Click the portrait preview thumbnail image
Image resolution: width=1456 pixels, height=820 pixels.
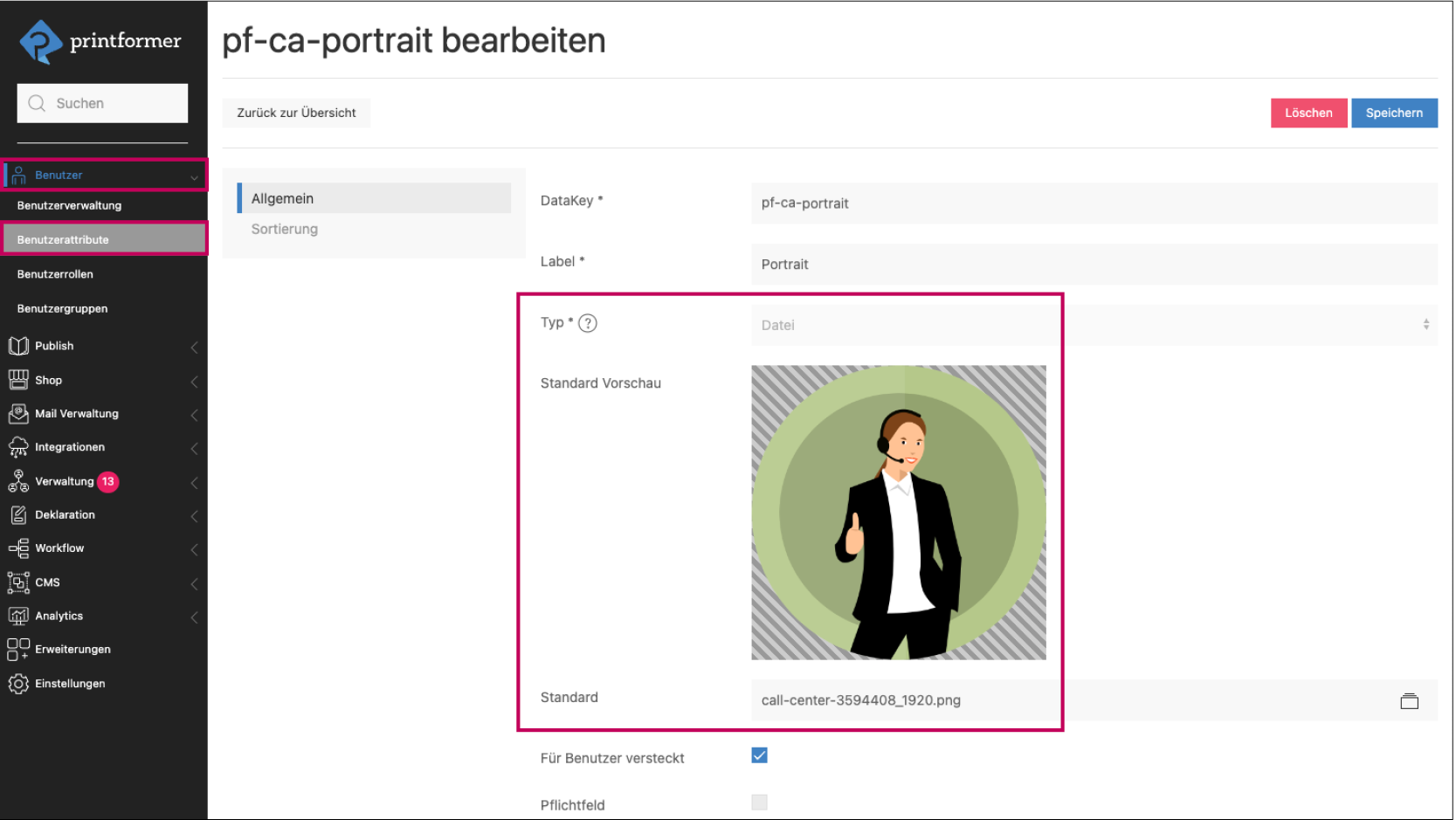click(898, 513)
